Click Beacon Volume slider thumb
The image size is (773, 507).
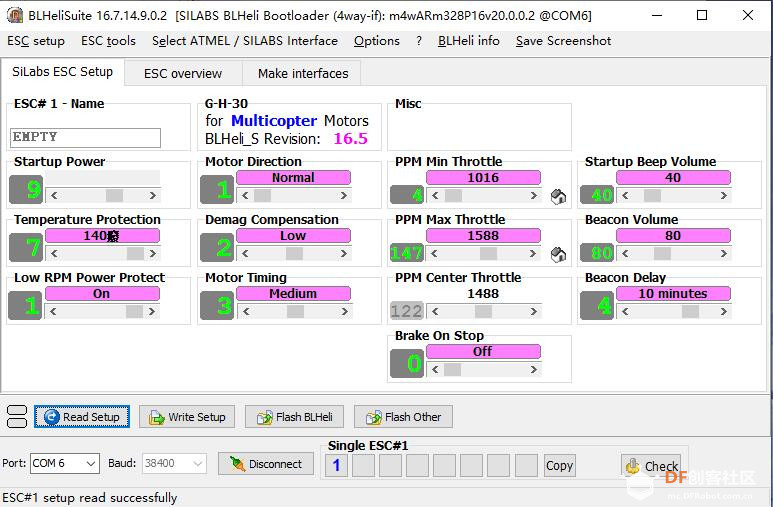[662, 254]
